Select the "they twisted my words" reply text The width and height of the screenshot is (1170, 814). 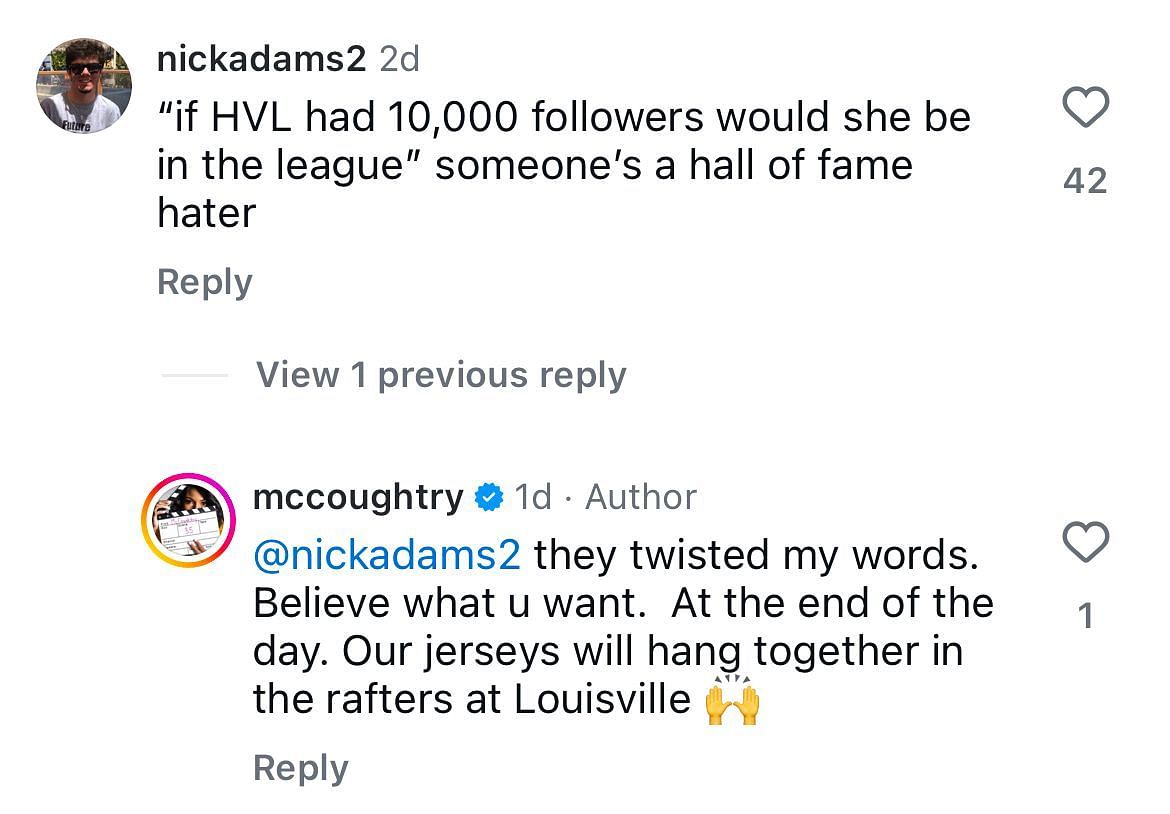tap(755, 554)
